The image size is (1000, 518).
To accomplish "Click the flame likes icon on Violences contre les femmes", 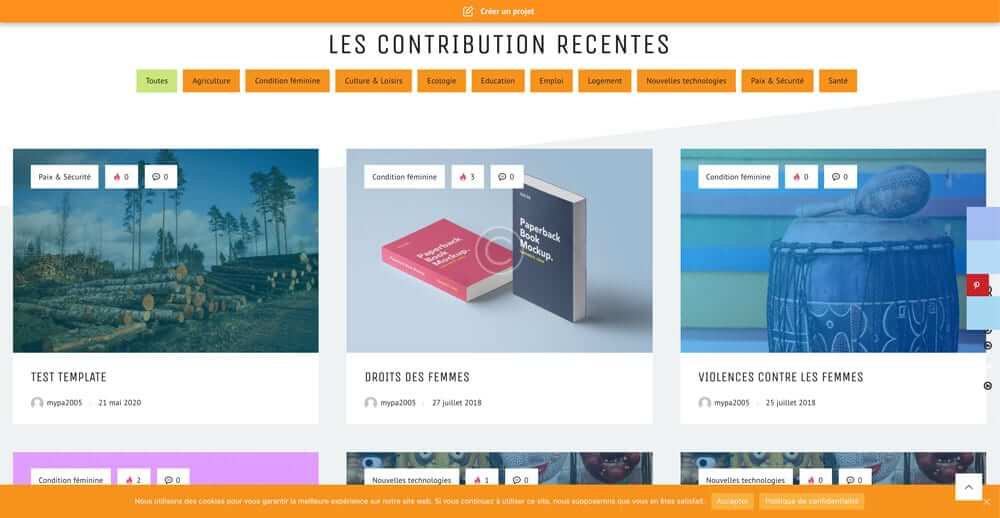I will [797, 177].
